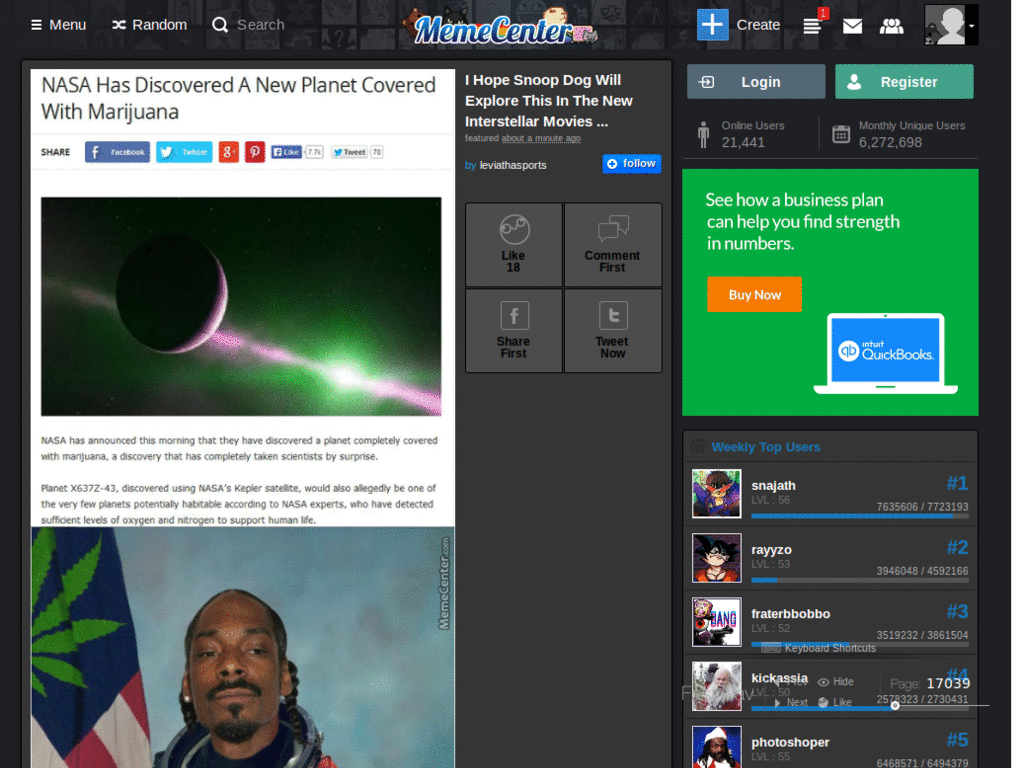Like the meme with the smiley button
The image size is (1024, 768).
tap(514, 244)
